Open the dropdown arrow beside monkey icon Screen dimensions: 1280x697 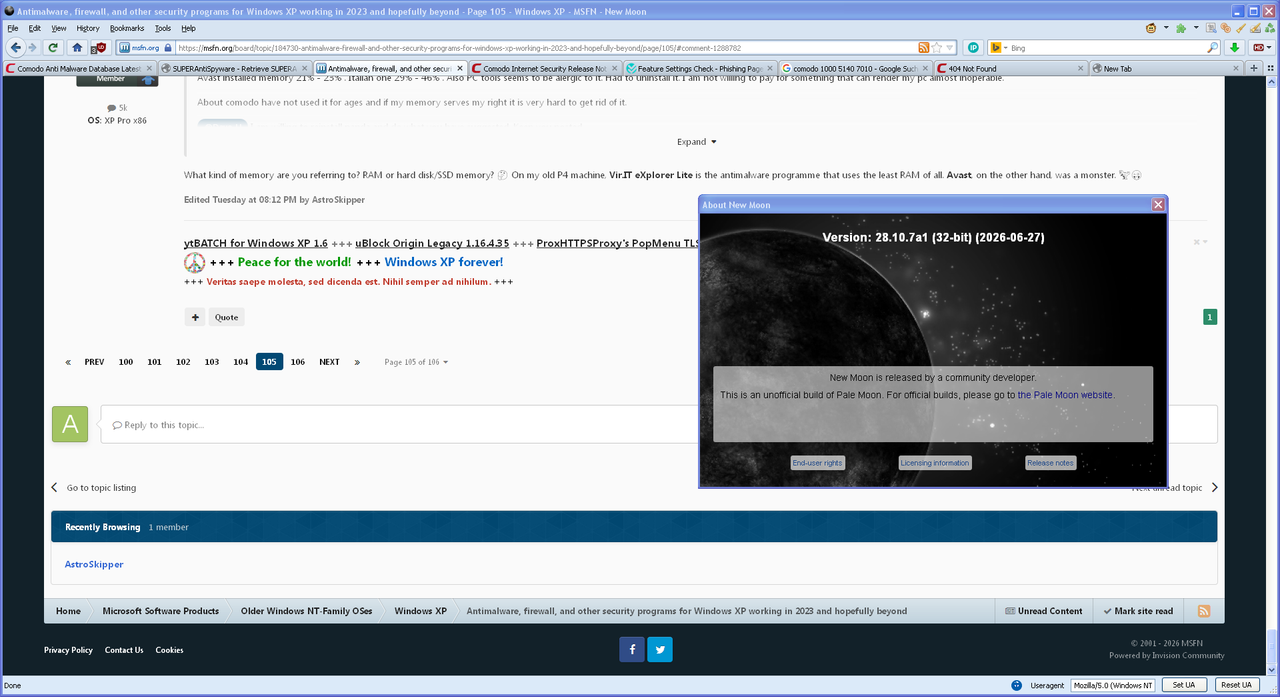point(1165,28)
